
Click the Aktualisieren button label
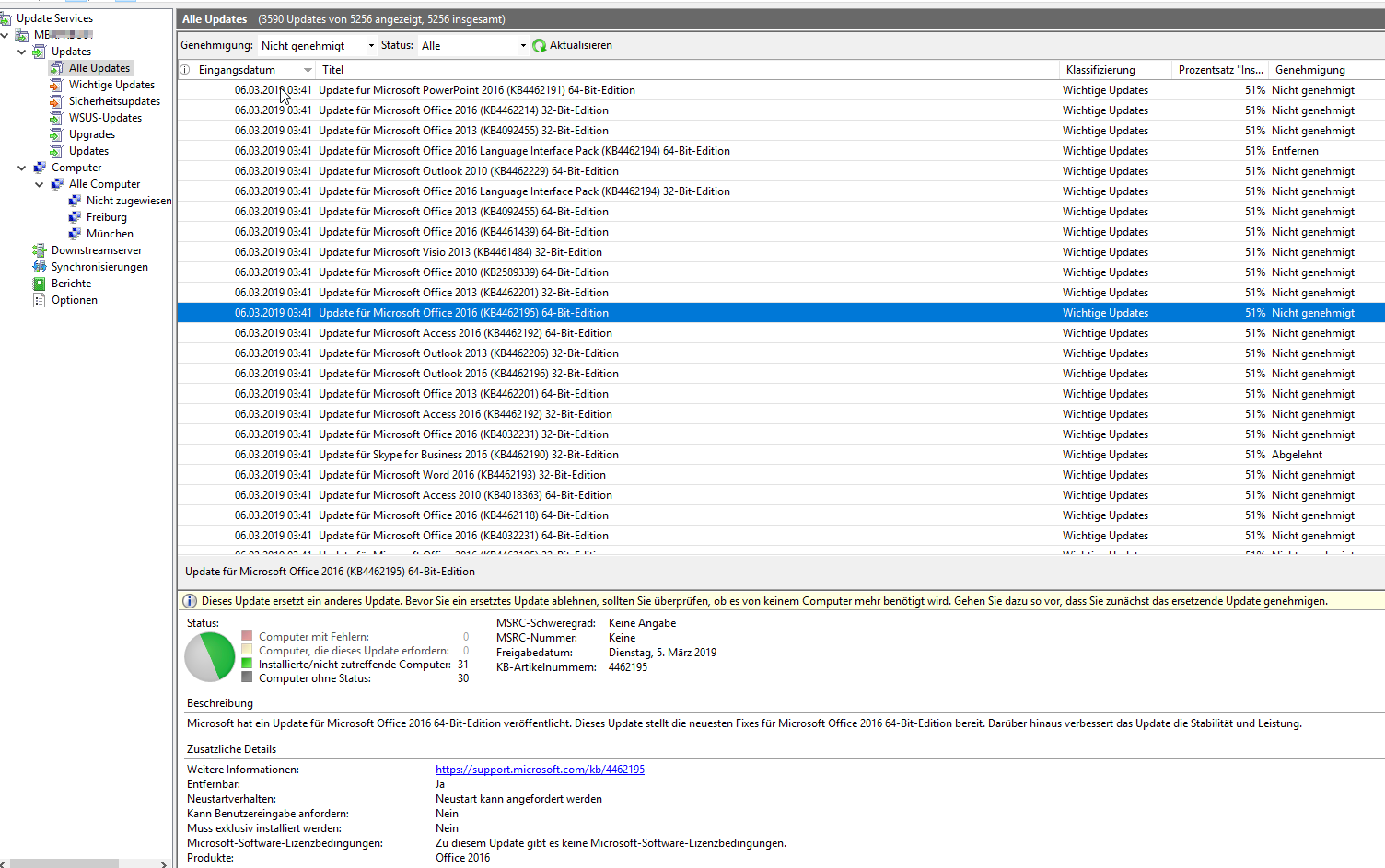click(x=581, y=45)
